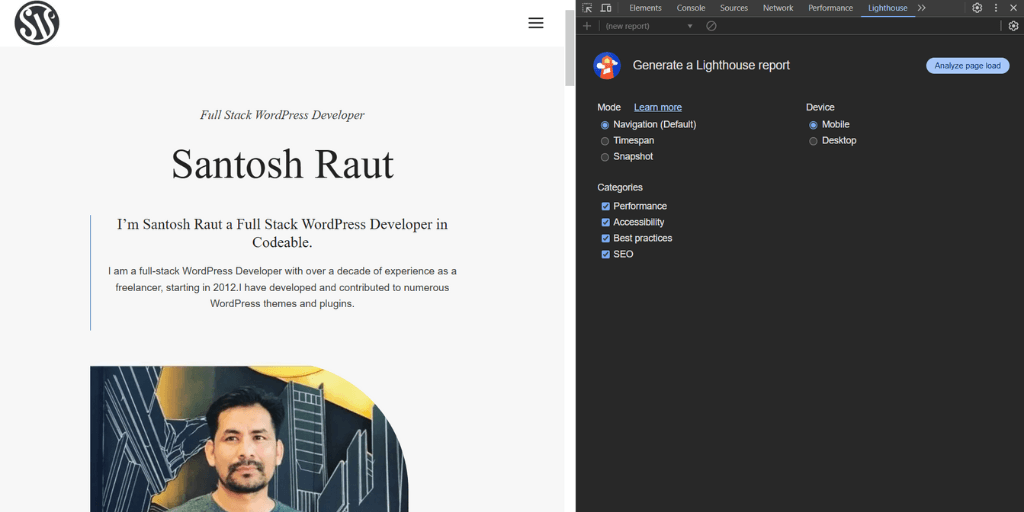This screenshot has width=1024, height=512.
Task: Switch to the Sources tab
Action: pyautogui.click(x=734, y=8)
